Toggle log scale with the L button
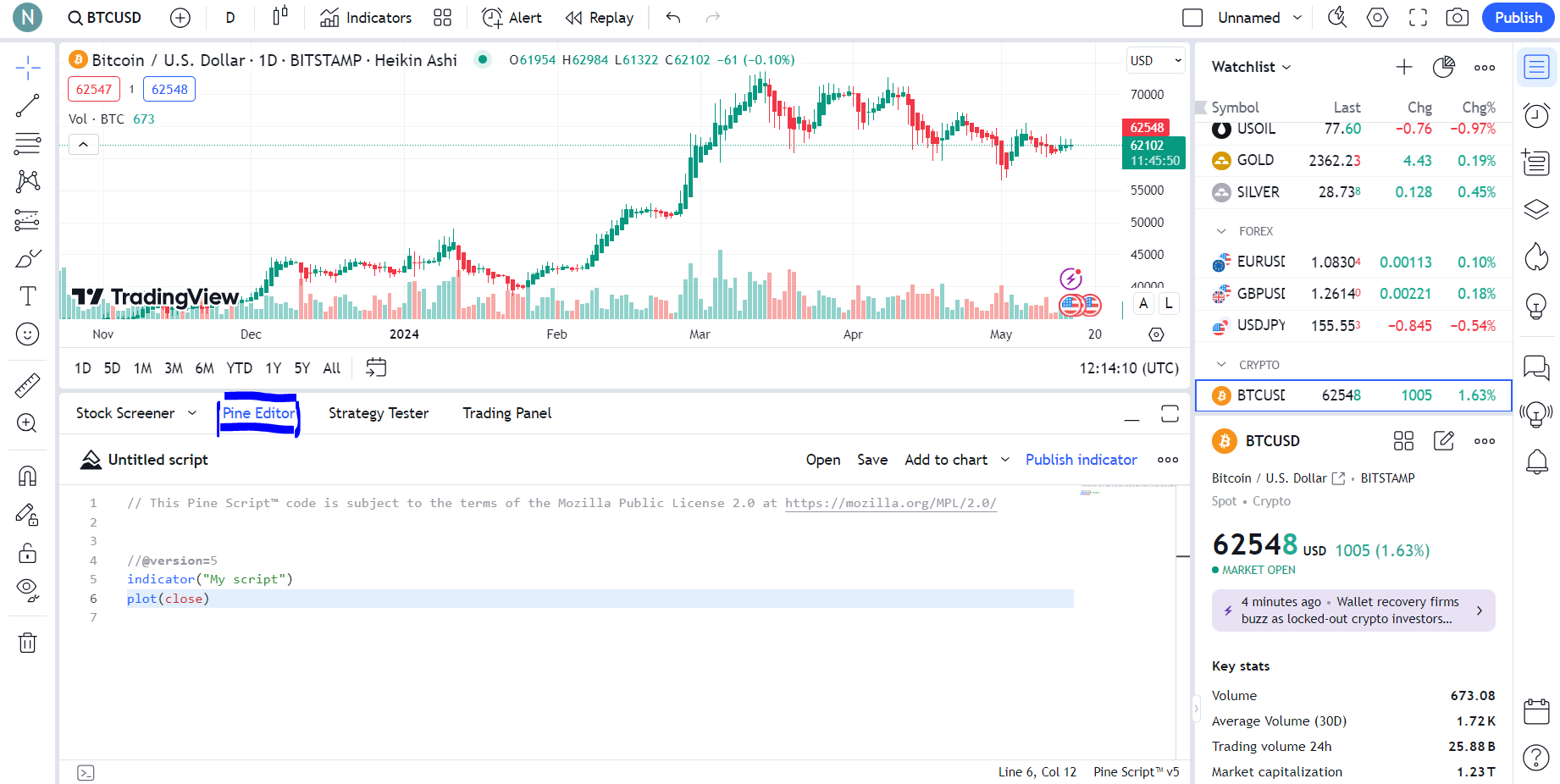The image size is (1560, 784). click(1169, 303)
